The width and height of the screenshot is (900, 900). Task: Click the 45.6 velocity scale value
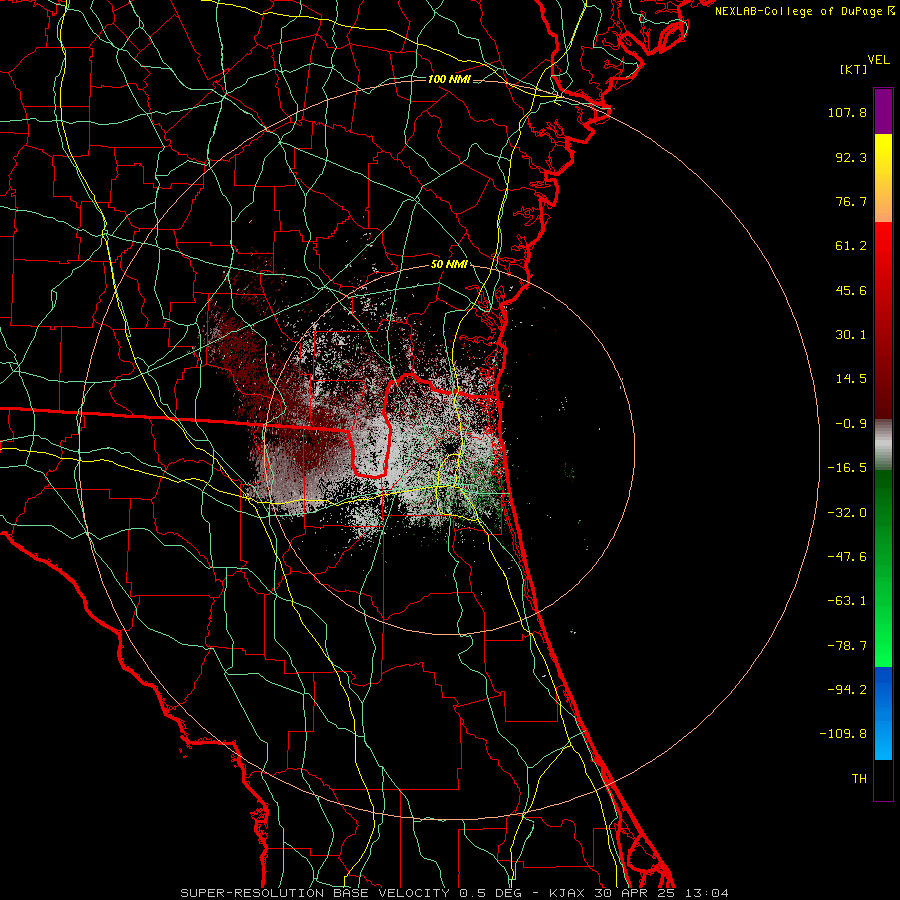[851, 290]
